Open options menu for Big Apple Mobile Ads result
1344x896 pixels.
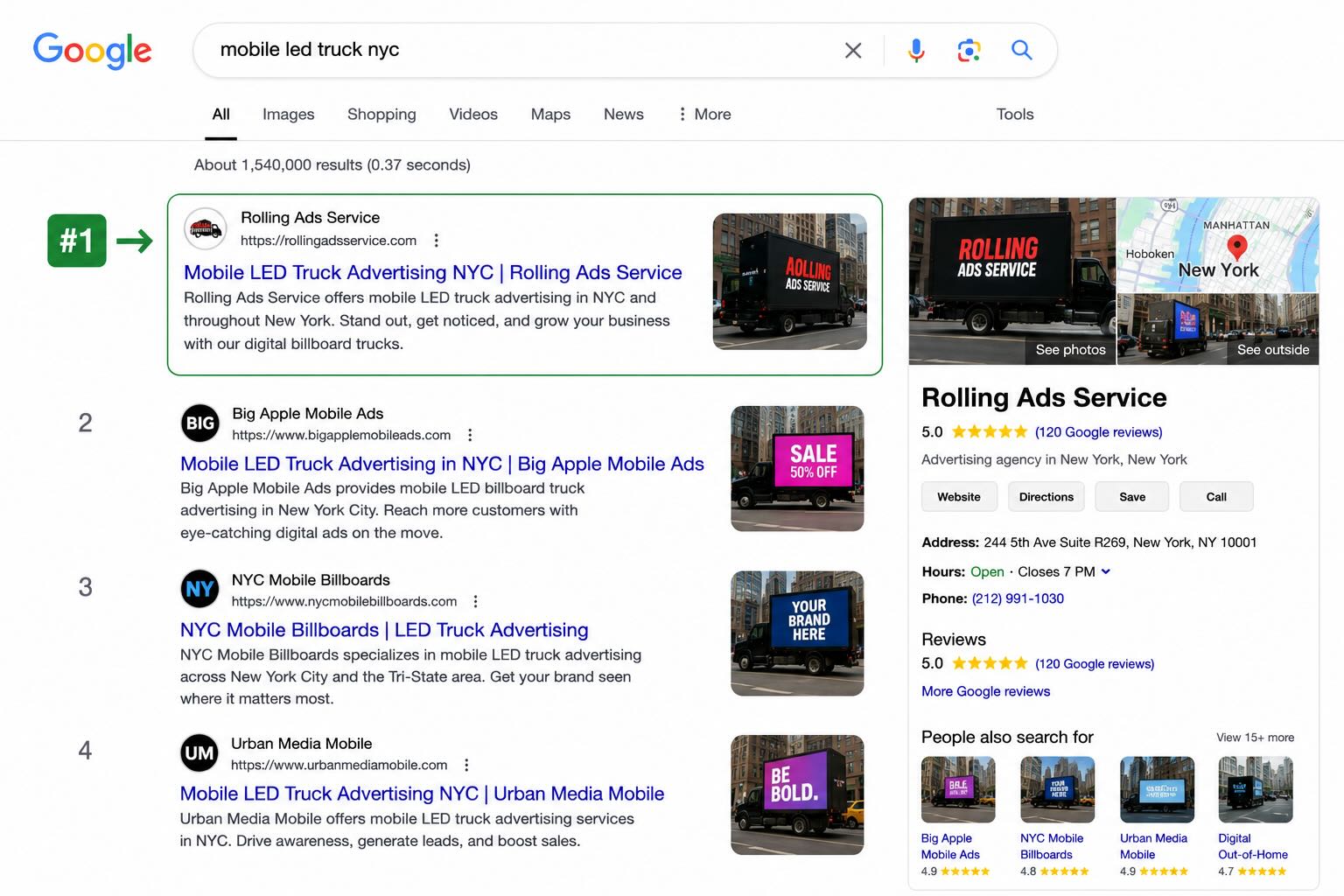click(x=470, y=435)
